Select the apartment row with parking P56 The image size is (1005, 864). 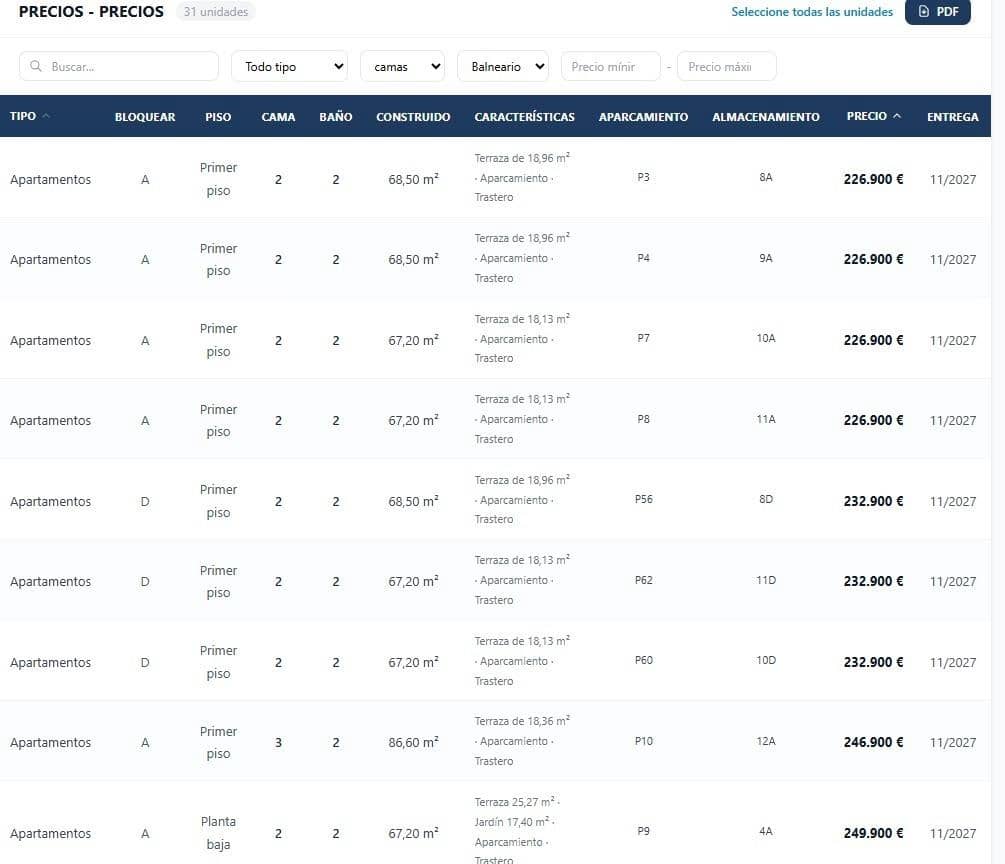[x=495, y=500]
